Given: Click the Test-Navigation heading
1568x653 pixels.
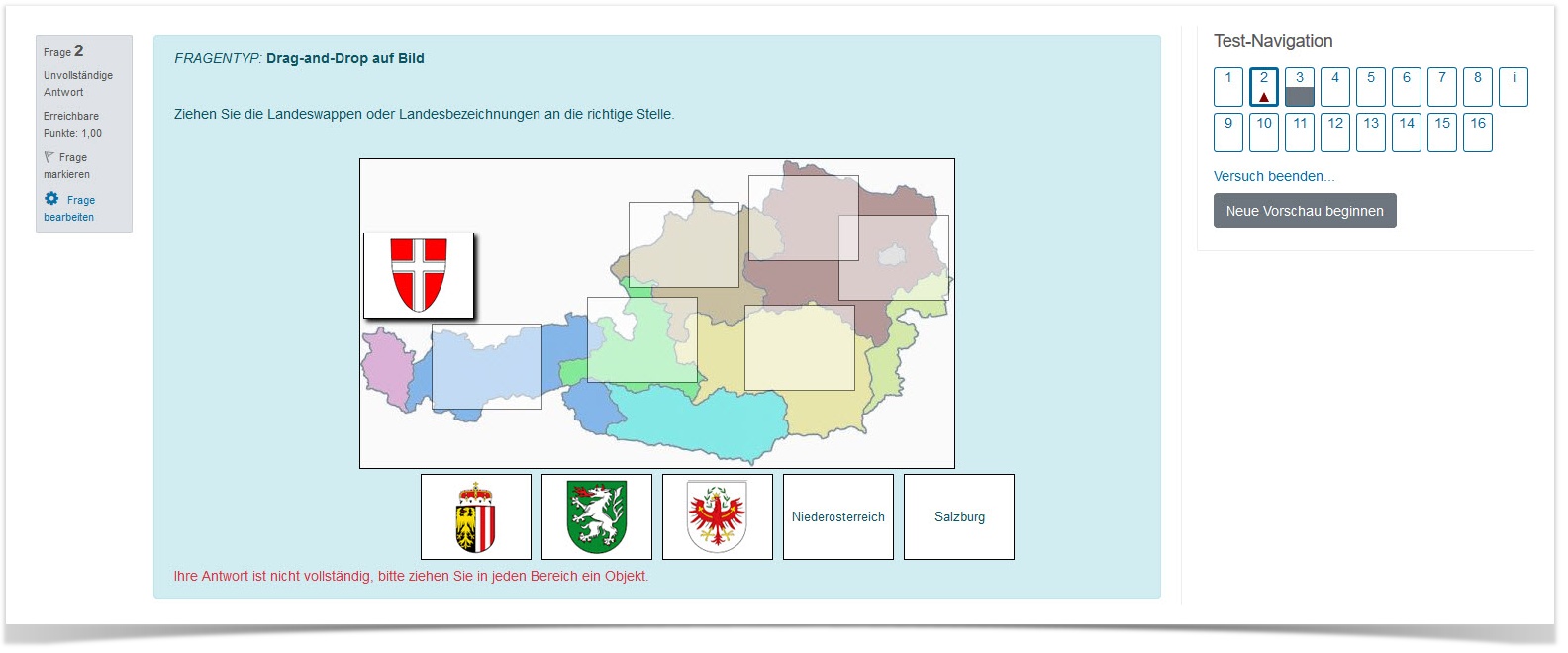Looking at the screenshot, I should pos(1273,41).
